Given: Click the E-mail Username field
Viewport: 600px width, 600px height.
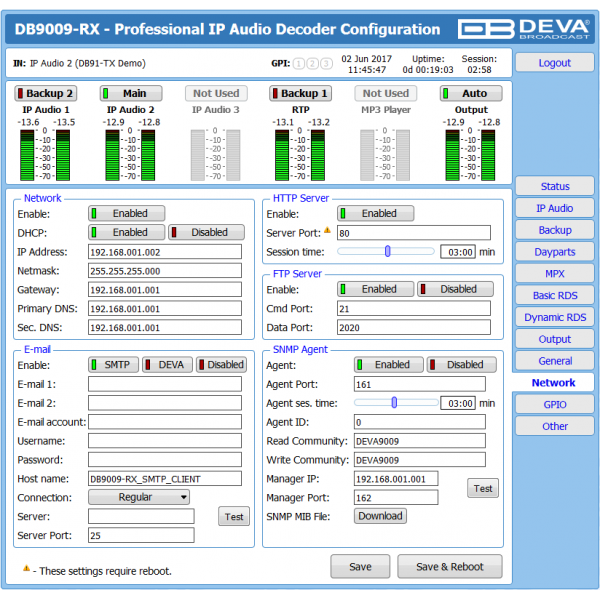Looking at the screenshot, I should pos(165,440).
